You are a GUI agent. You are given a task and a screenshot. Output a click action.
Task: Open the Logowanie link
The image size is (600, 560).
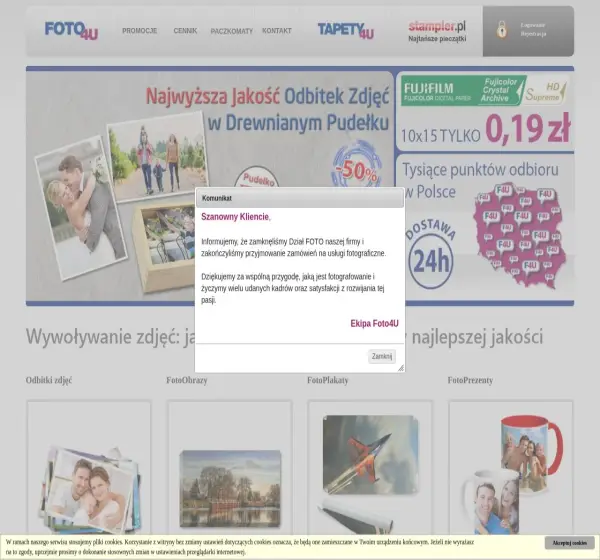tap(533, 25)
